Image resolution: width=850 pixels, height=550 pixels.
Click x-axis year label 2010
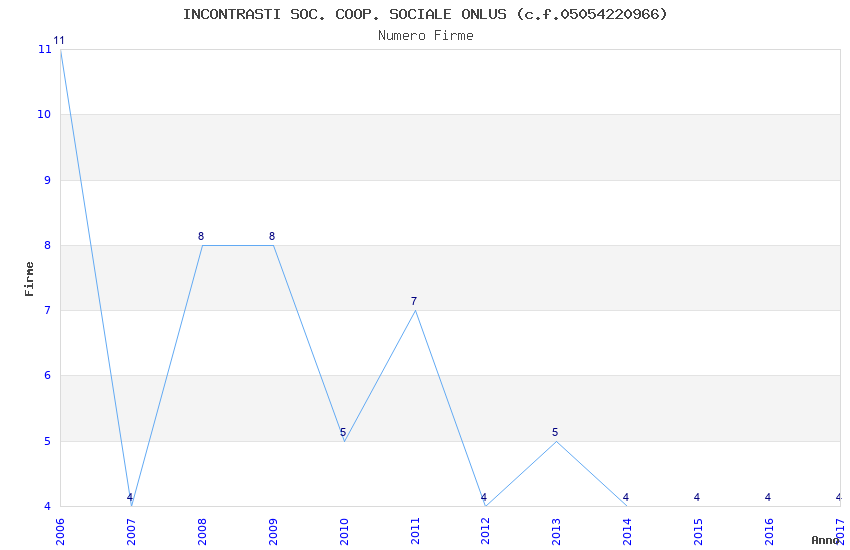(x=344, y=531)
